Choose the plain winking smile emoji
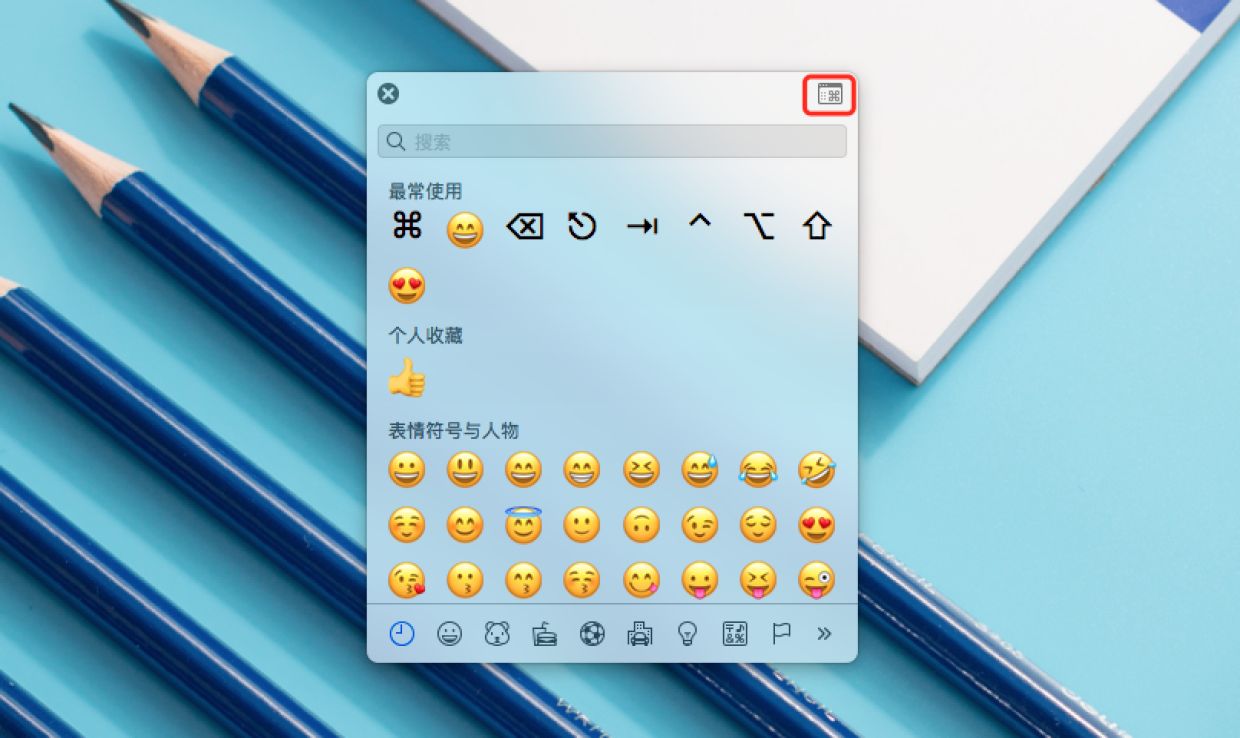Image resolution: width=1240 pixels, height=738 pixels. point(700,525)
